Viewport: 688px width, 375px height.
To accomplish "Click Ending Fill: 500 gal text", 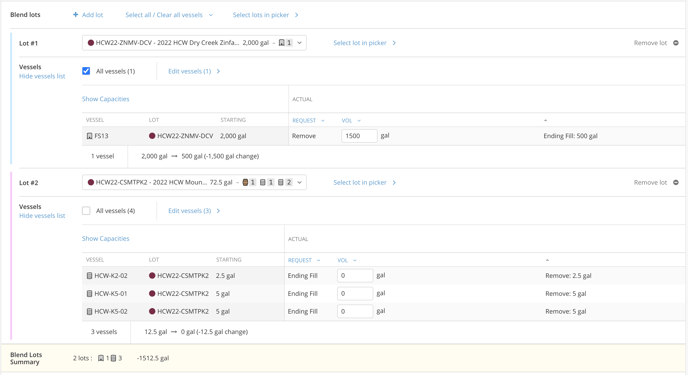I will pyautogui.click(x=570, y=136).
